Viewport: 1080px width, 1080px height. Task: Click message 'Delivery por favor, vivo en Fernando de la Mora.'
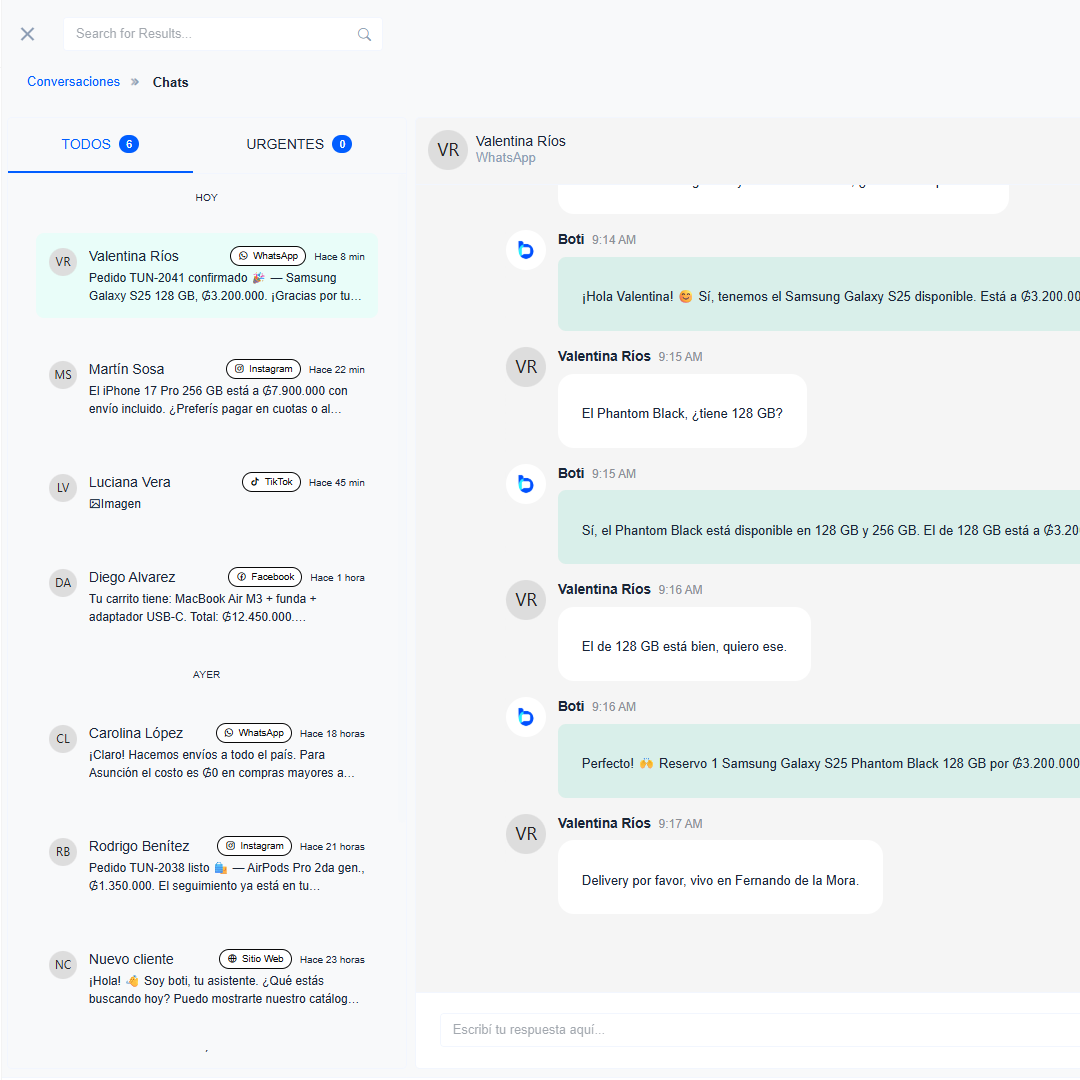(x=720, y=877)
